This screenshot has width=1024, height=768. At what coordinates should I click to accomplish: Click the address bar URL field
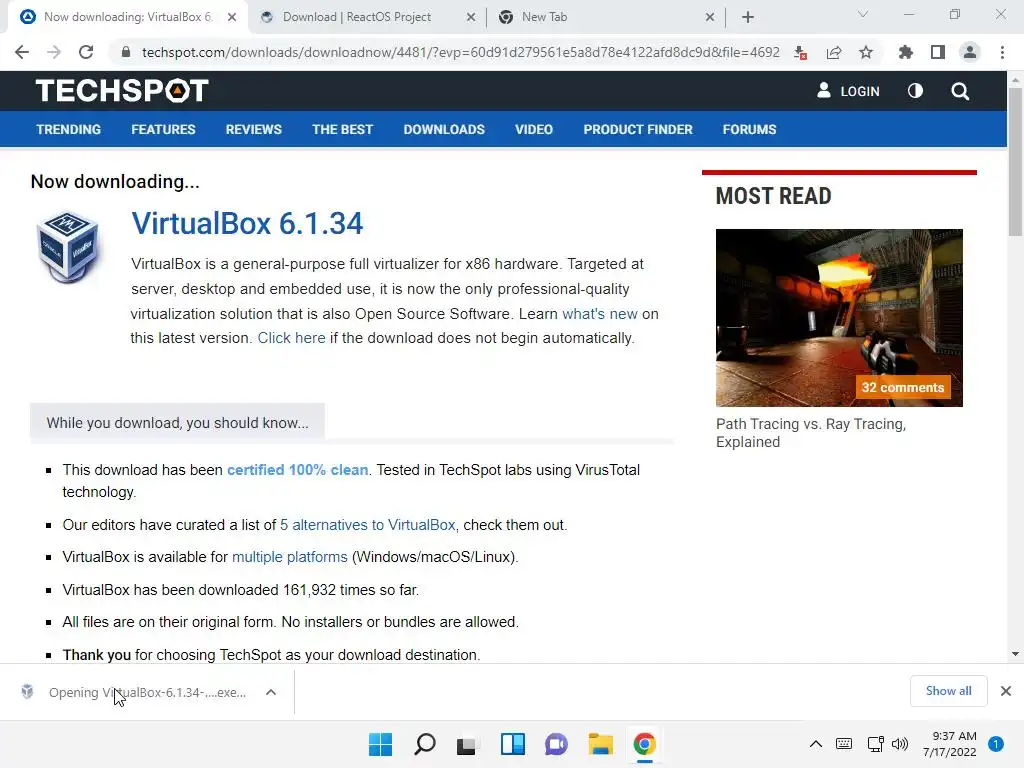(460, 52)
